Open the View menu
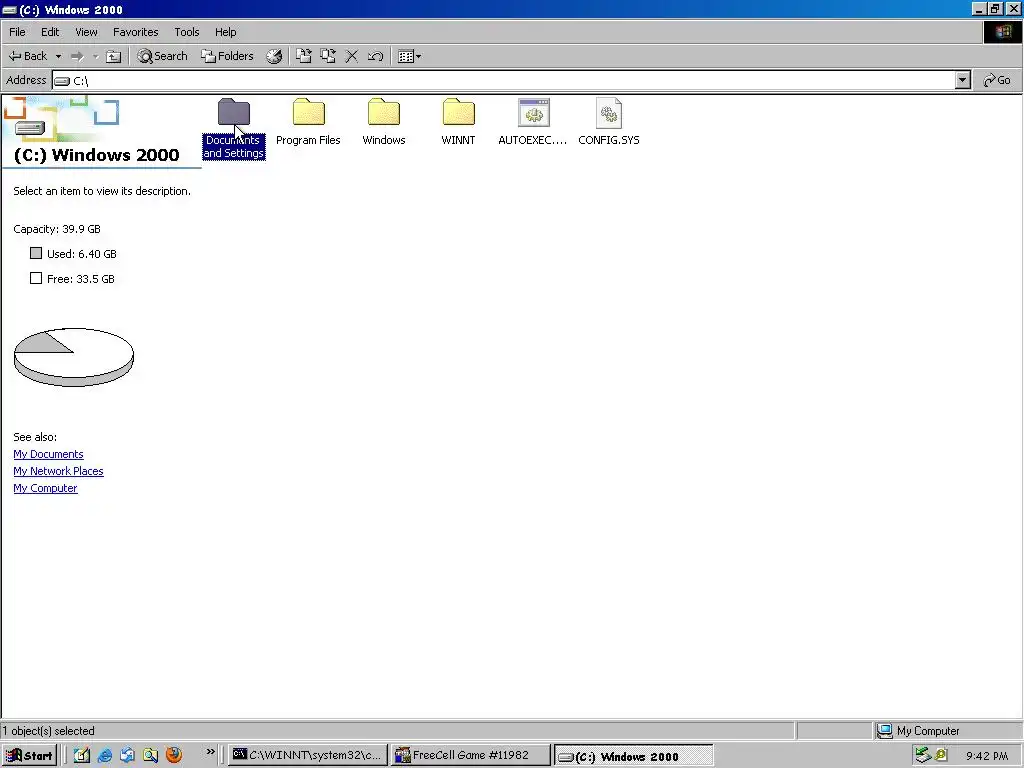Viewport: 1024px width, 768px height. (x=86, y=32)
